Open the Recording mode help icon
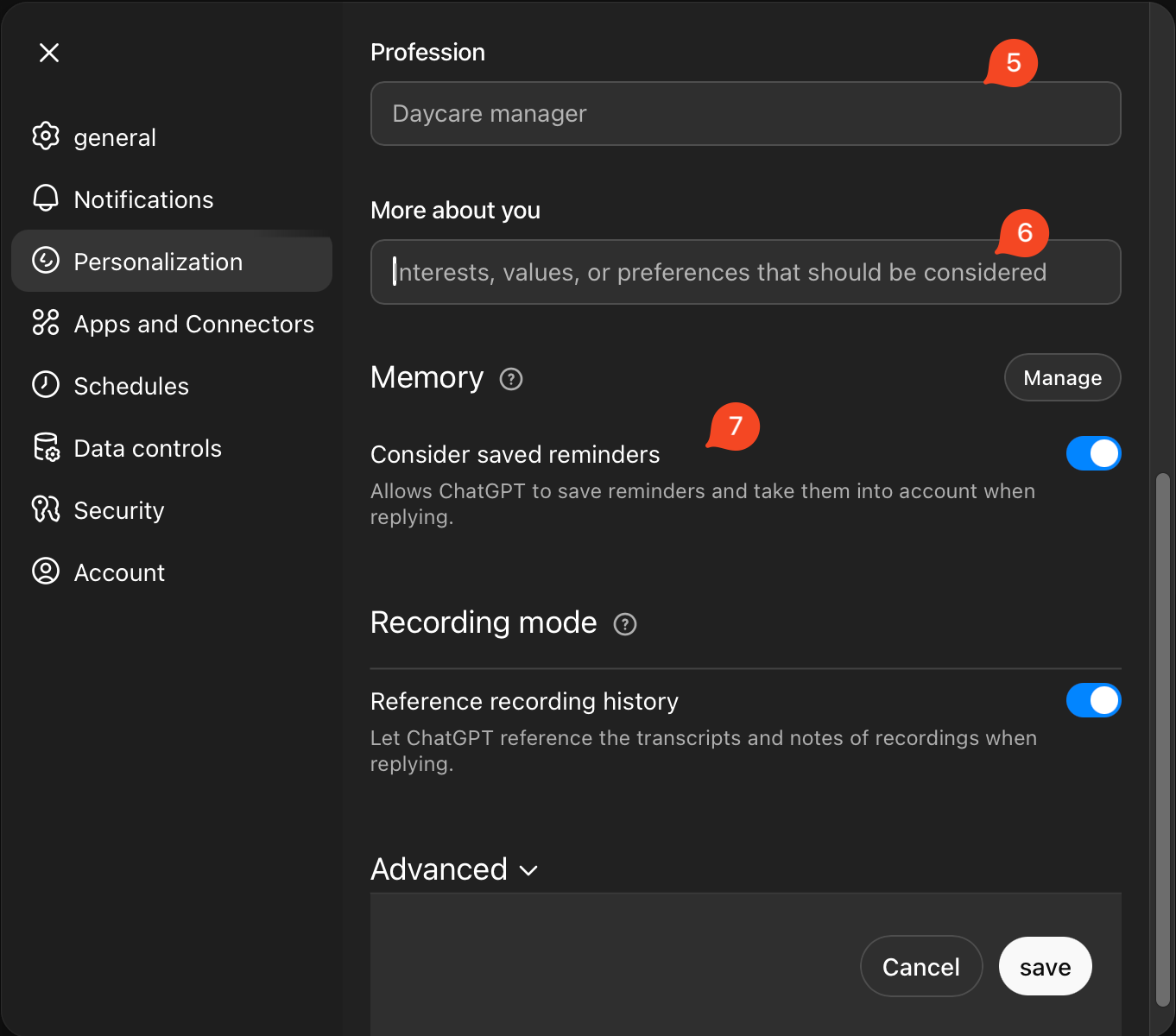The height and width of the screenshot is (1036, 1176). tap(625, 624)
